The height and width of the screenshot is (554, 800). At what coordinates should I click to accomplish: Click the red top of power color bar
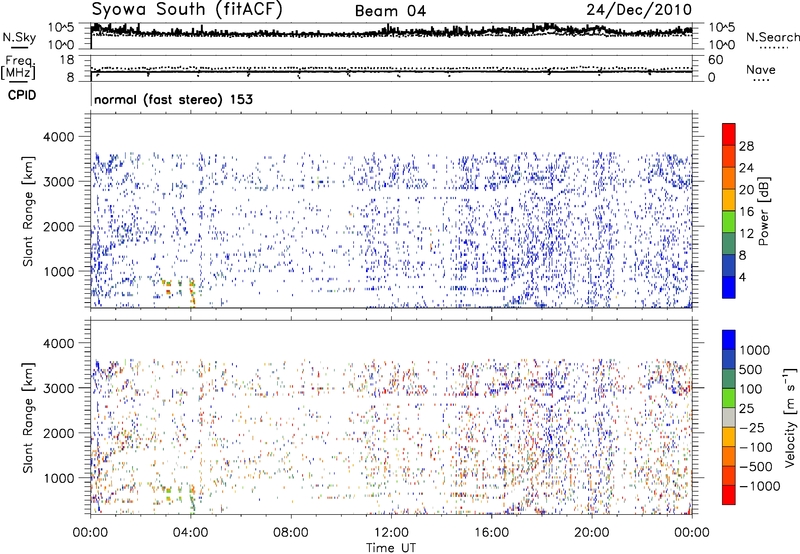[729, 134]
